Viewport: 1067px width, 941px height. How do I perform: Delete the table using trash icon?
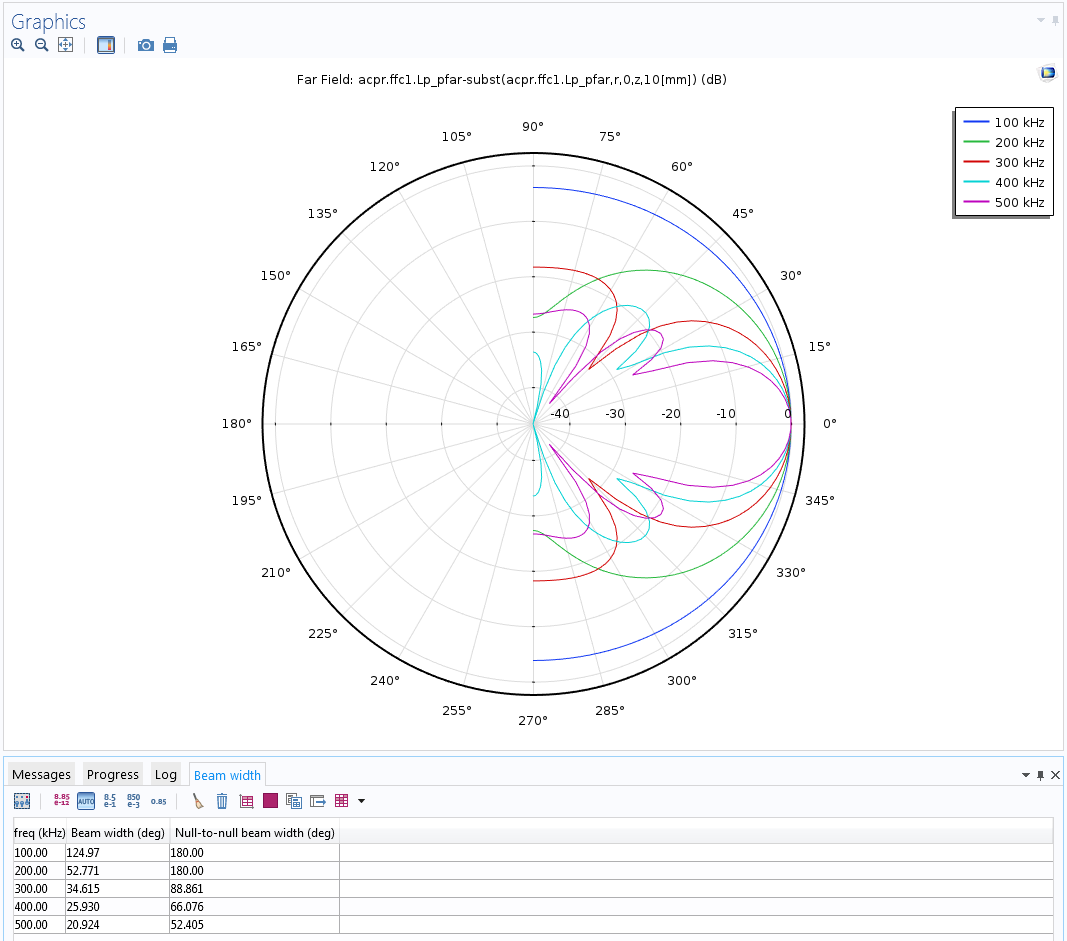click(222, 801)
